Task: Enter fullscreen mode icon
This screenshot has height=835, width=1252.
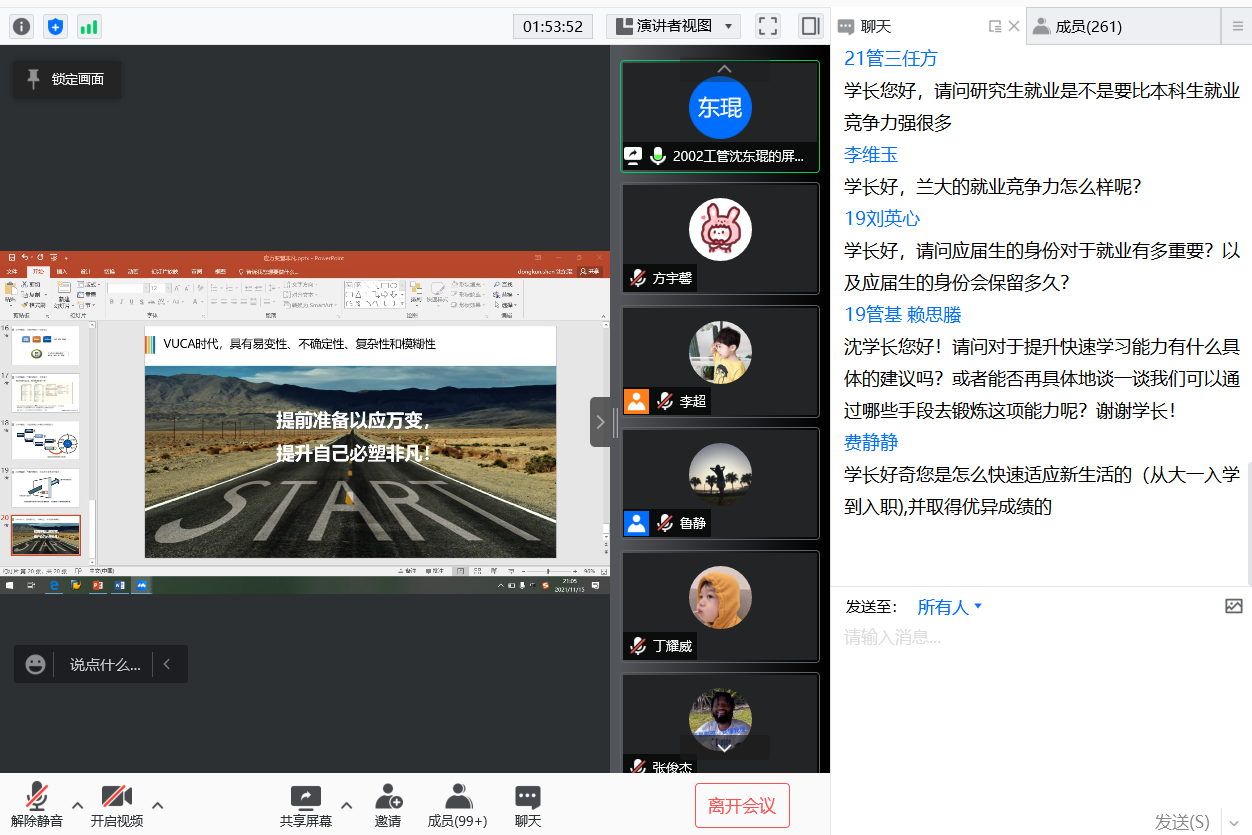Action: point(767,26)
